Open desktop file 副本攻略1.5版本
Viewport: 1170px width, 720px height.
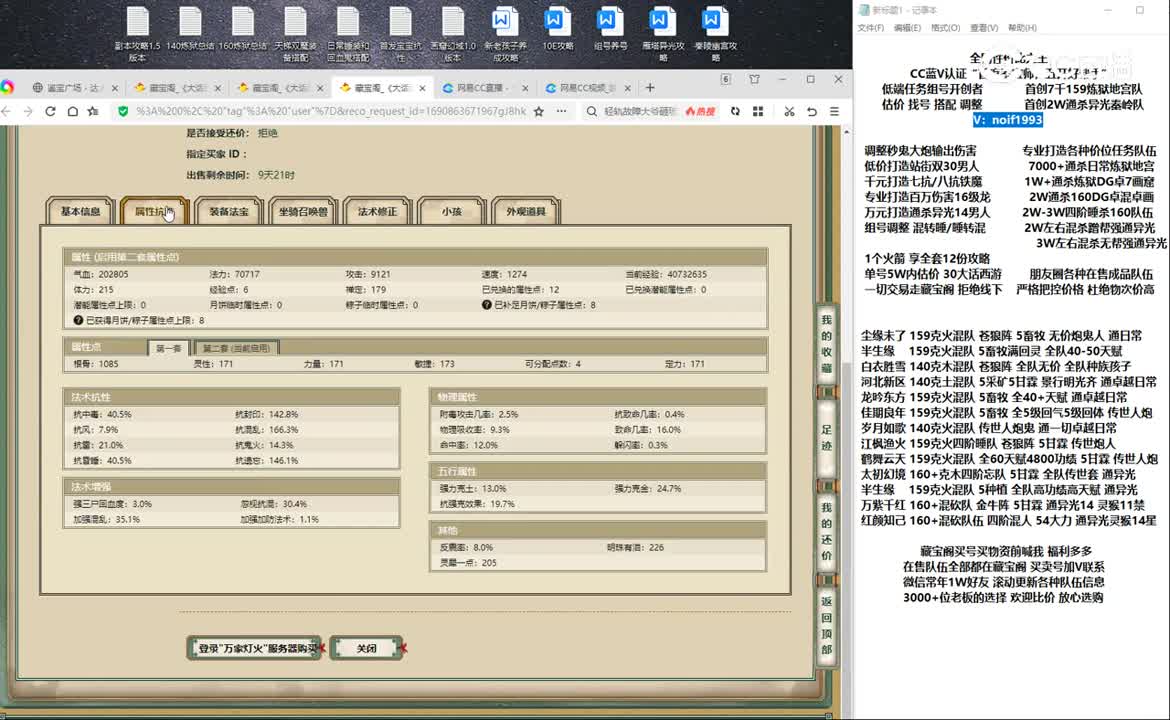(137, 33)
